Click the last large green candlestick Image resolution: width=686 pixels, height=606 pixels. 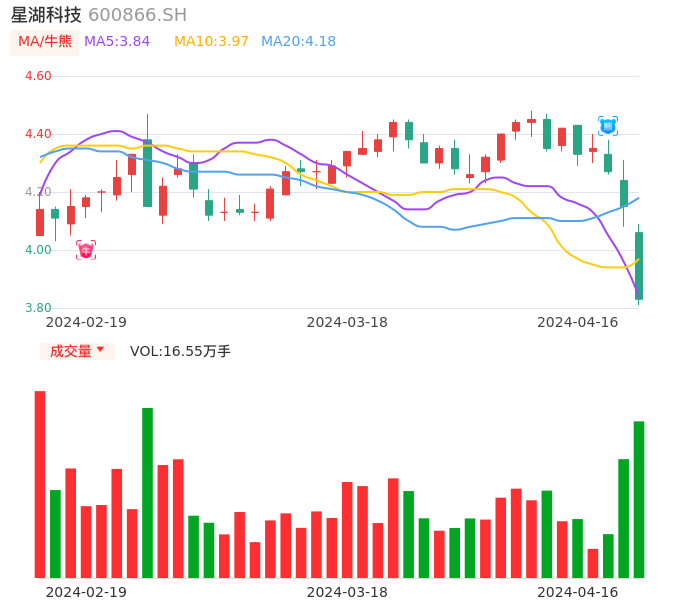[639, 266]
